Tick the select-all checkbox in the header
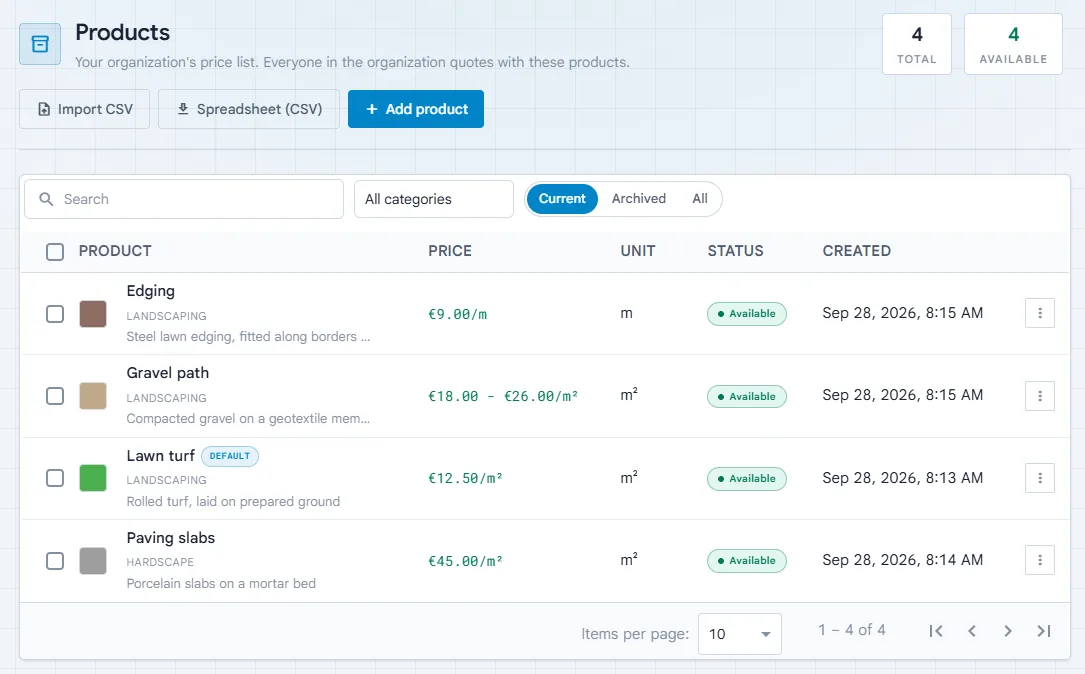 [x=55, y=252]
